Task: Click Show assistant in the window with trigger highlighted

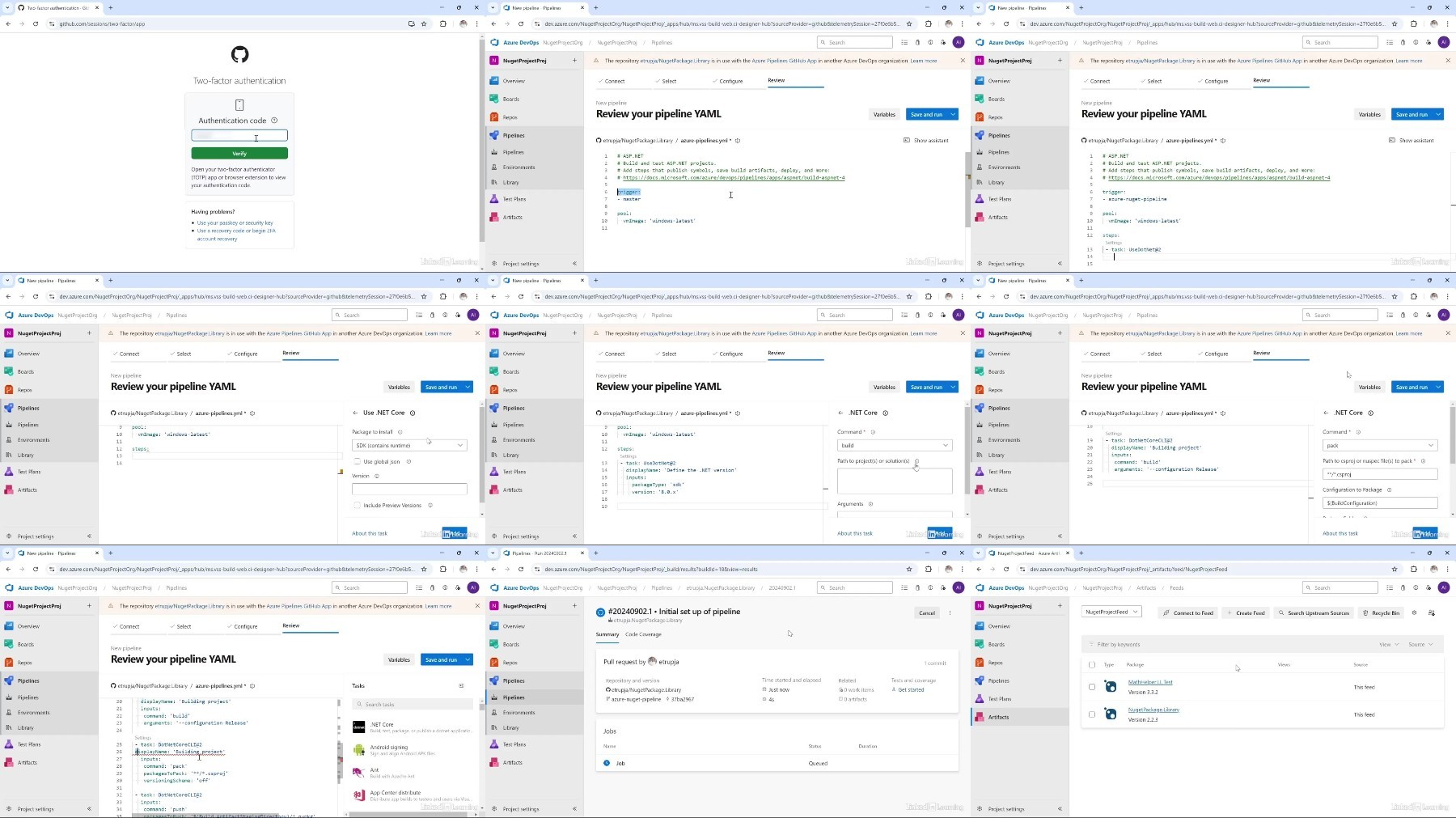Action: 926,141
